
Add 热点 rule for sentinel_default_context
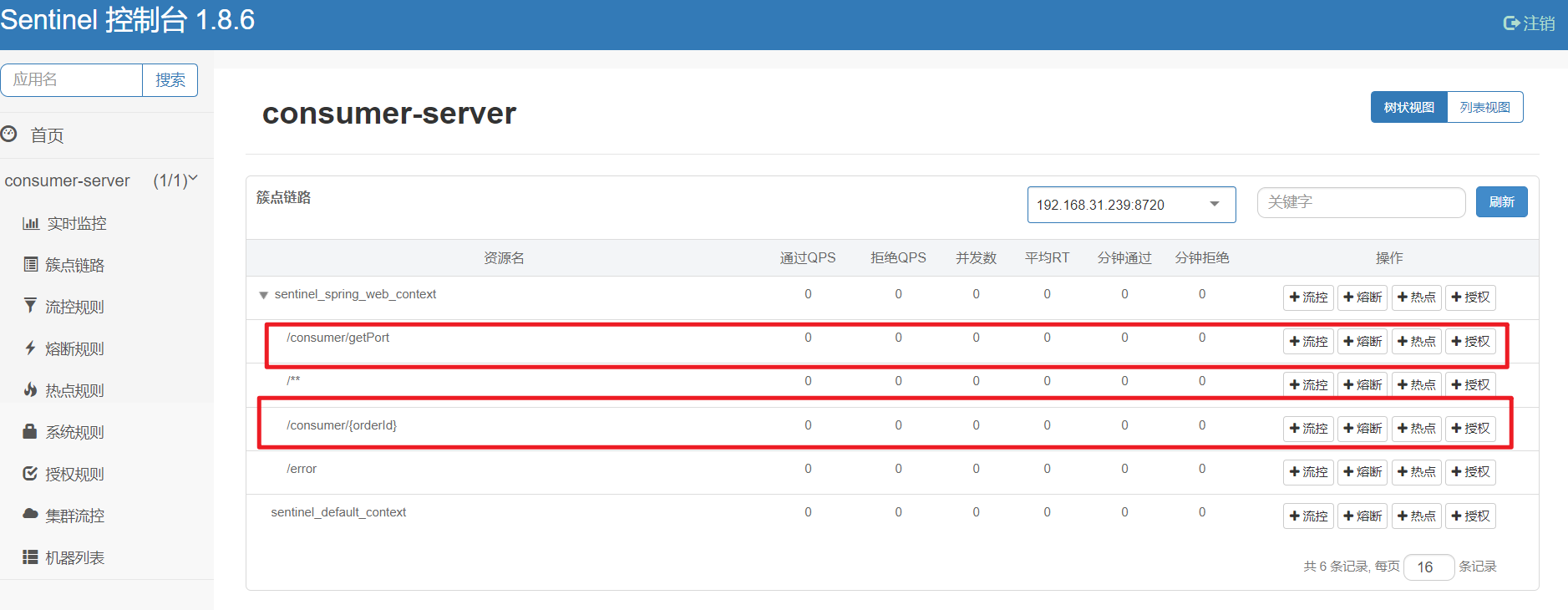coord(1417,516)
